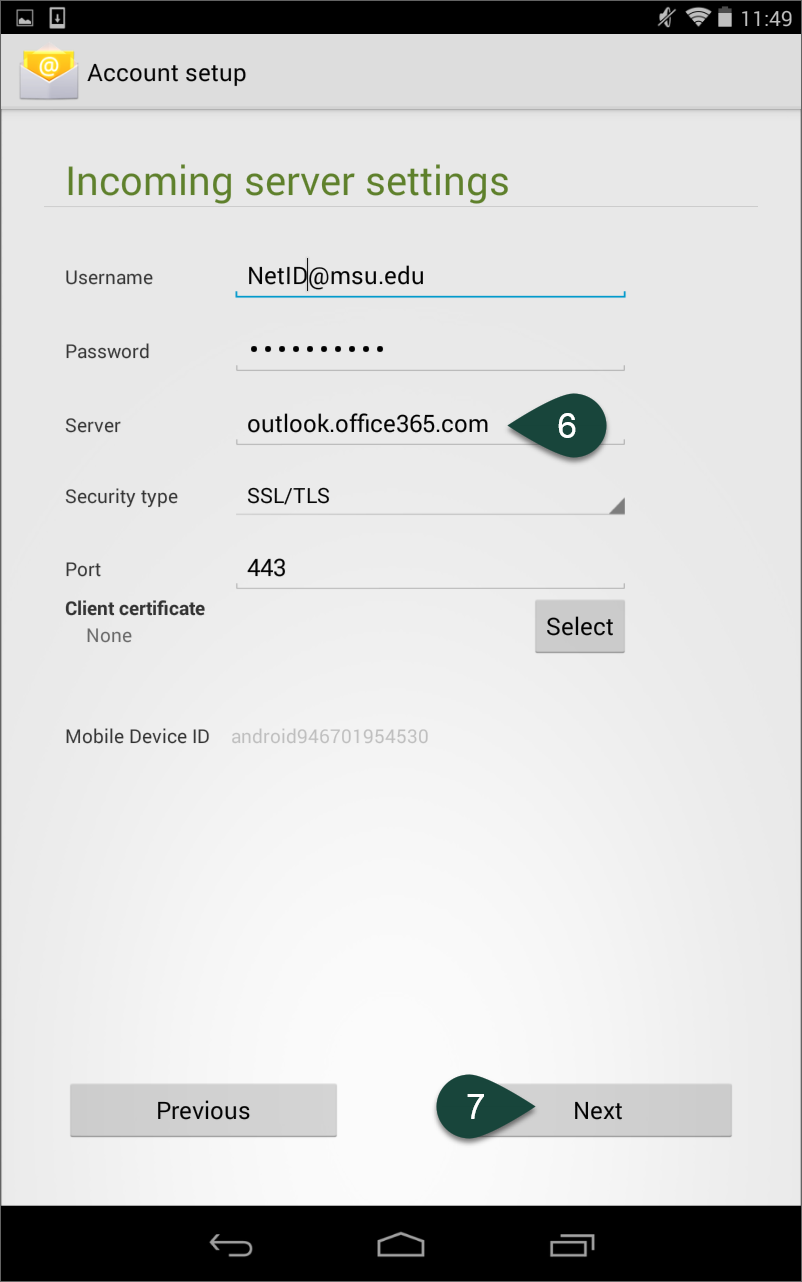The image size is (802, 1282).
Task: Click the Port field containing 443
Action: point(430,569)
